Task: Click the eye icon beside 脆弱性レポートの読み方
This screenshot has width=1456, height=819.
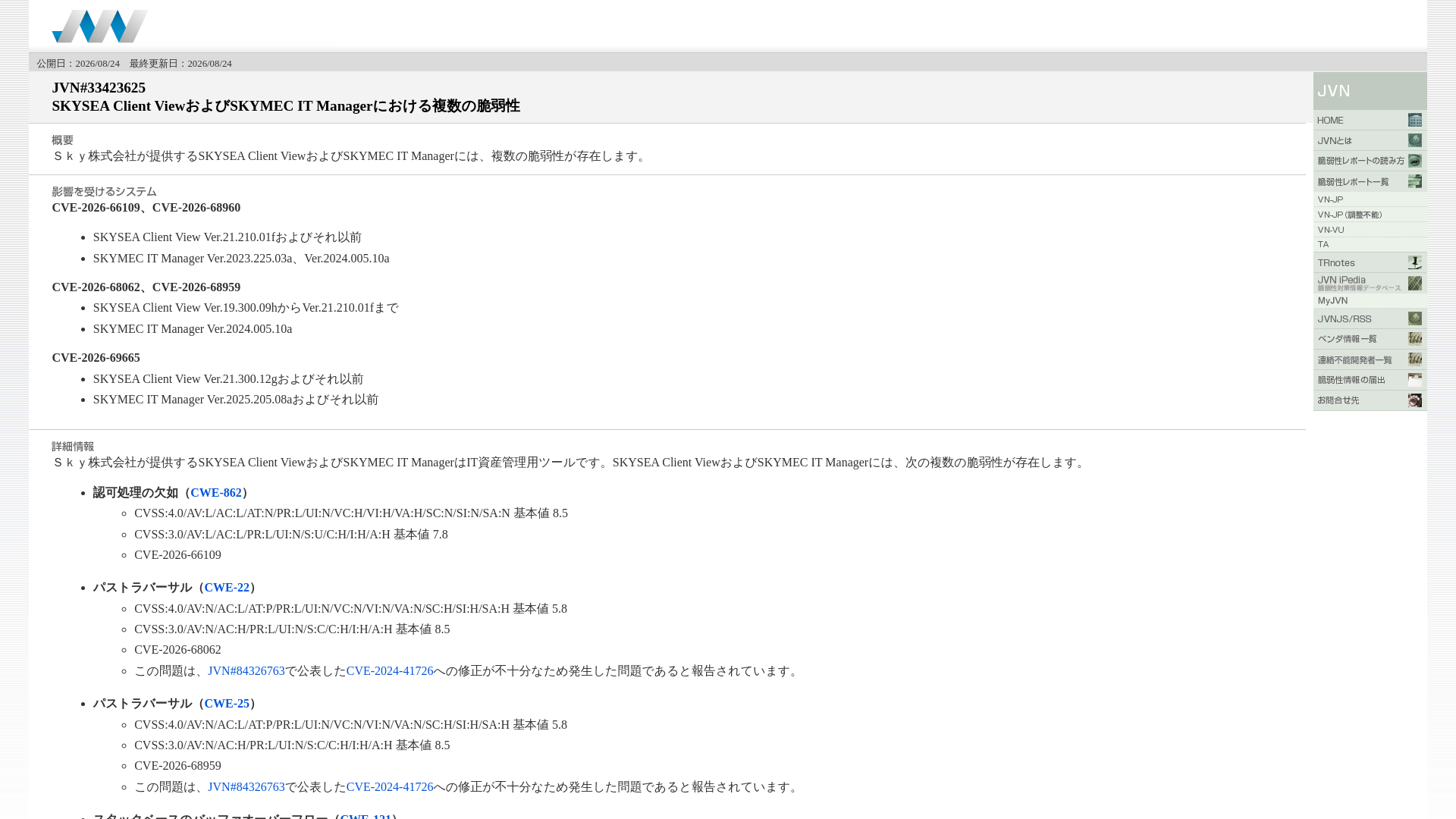Action: tap(1415, 161)
